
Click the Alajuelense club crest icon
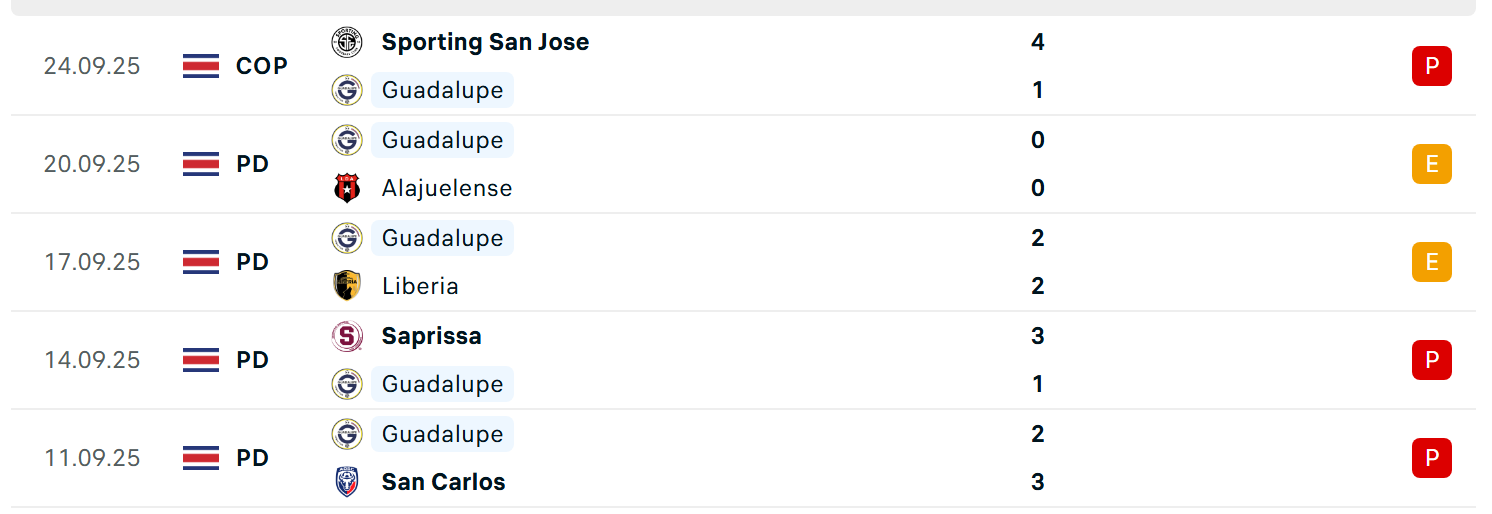click(x=347, y=188)
